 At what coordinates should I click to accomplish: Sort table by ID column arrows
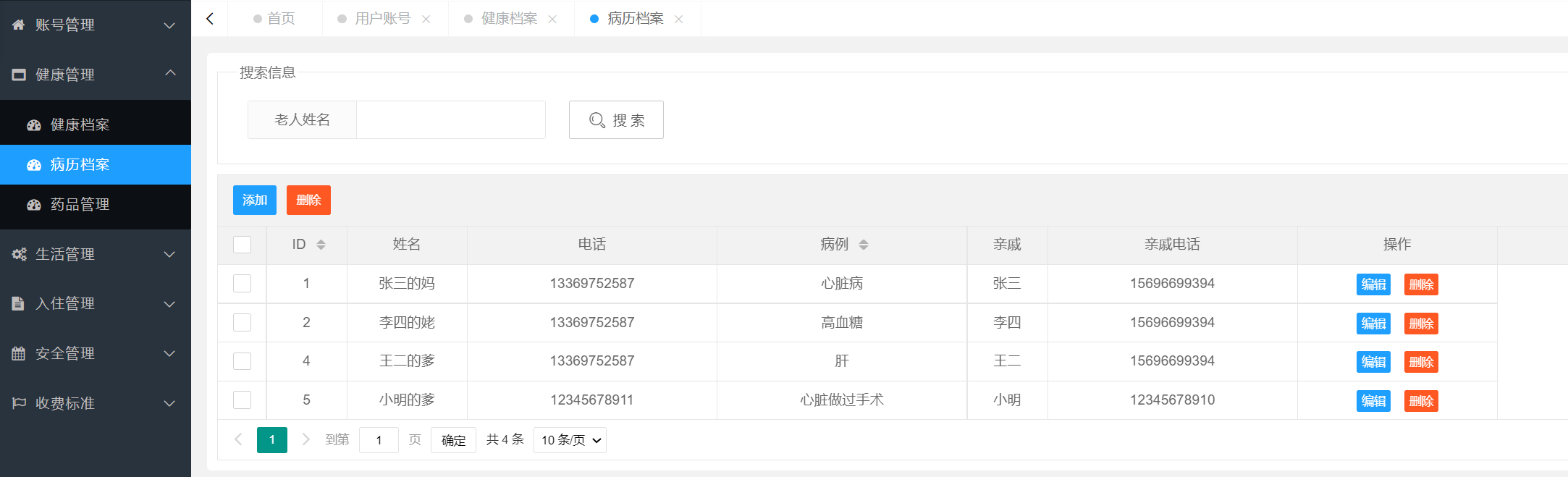(x=321, y=245)
